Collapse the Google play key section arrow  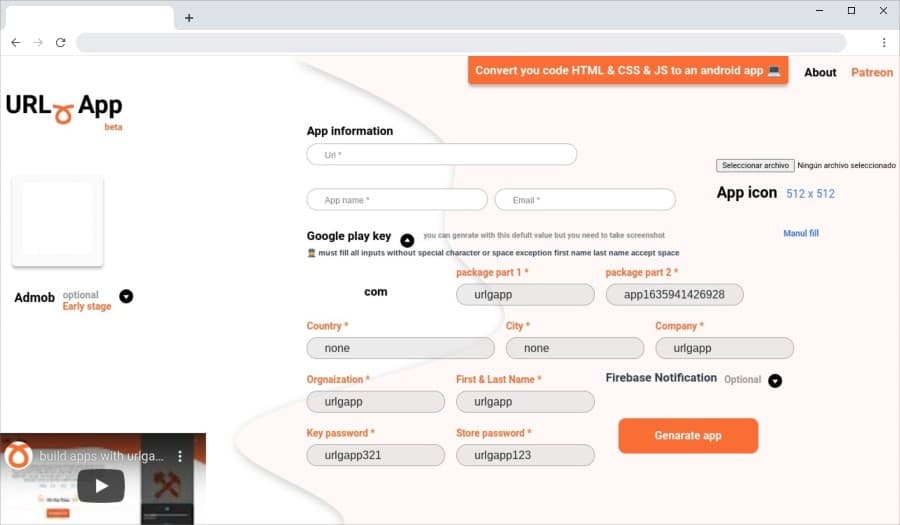pyautogui.click(x=407, y=240)
